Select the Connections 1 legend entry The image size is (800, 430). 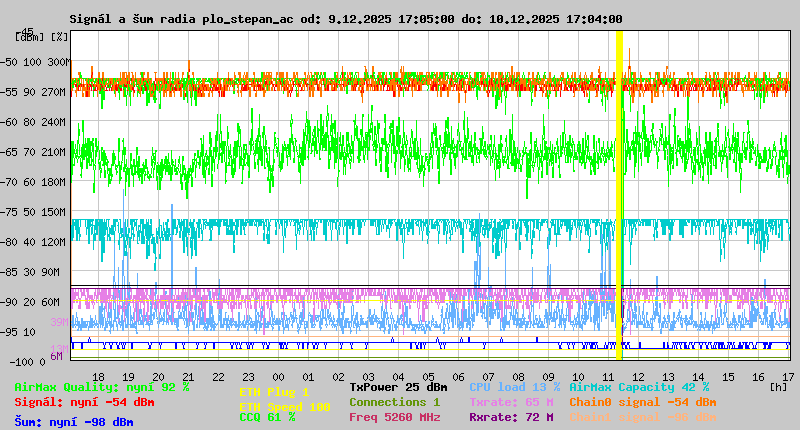[x=394, y=402]
